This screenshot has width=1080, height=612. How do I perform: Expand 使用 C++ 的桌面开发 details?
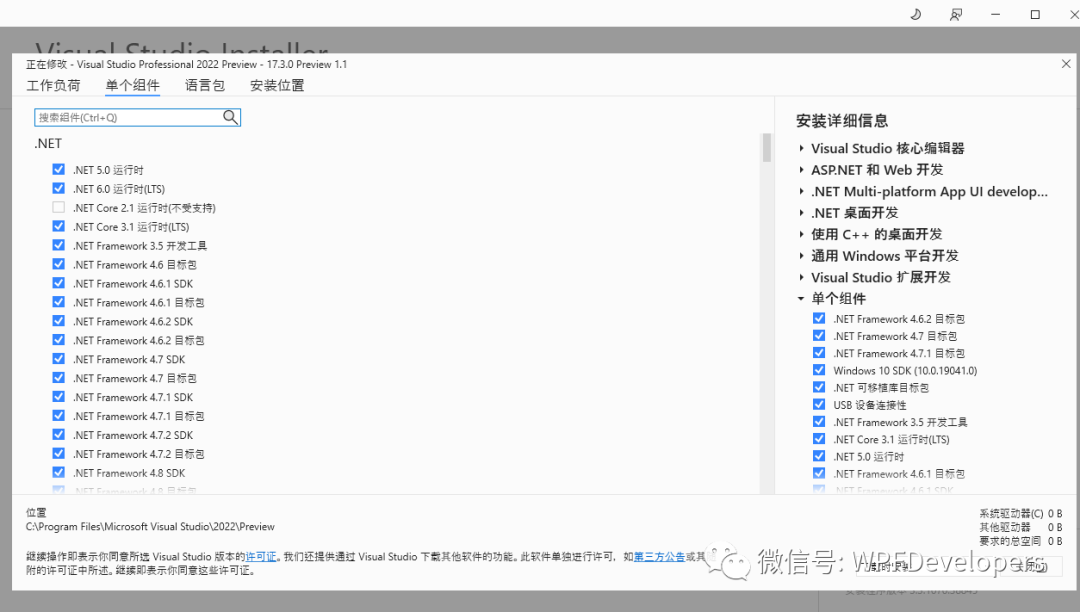coord(801,235)
